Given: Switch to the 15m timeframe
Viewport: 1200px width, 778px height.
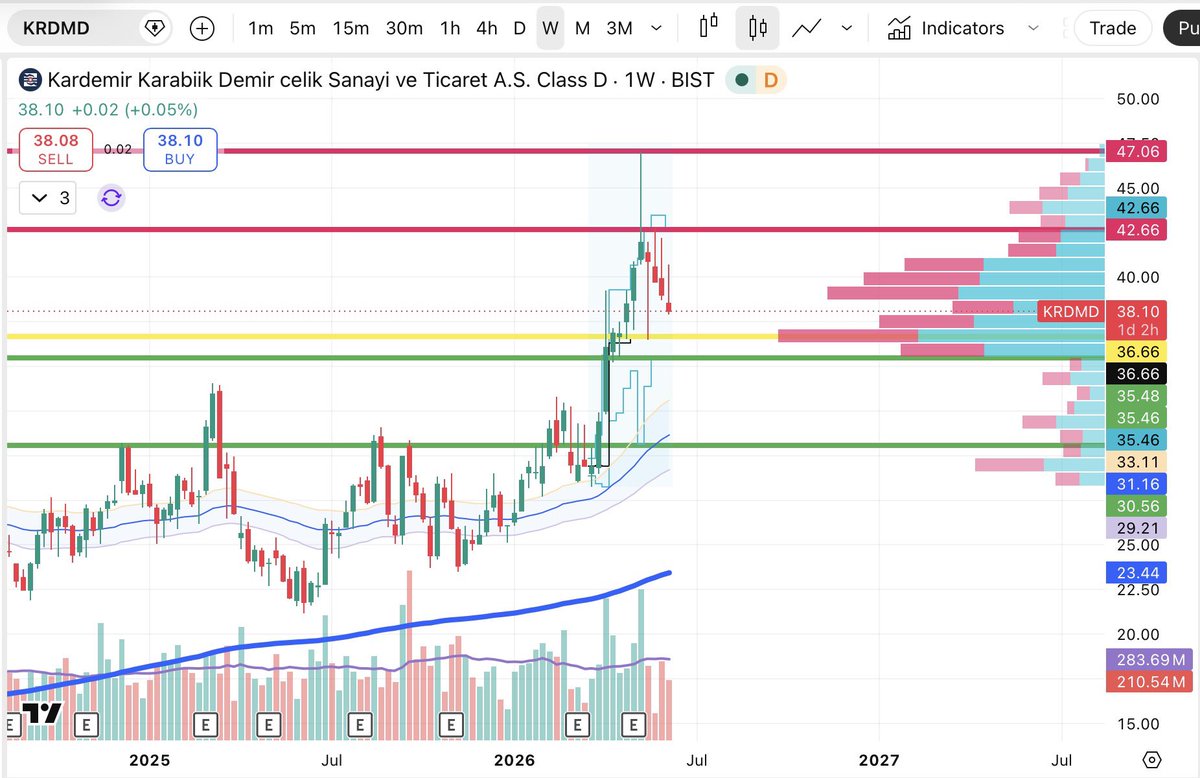Looking at the screenshot, I should [x=351, y=28].
